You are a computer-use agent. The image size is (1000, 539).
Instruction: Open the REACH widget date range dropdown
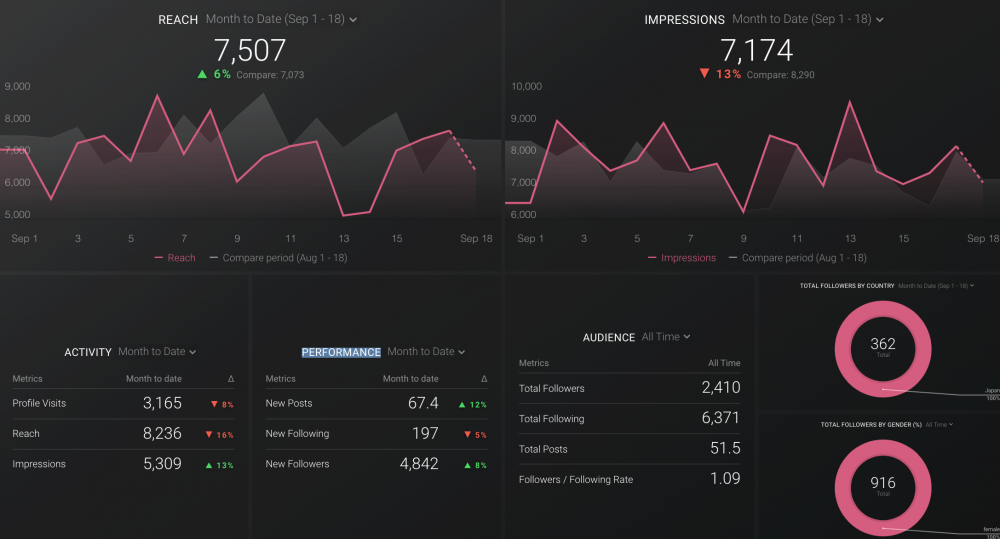click(281, 19)
